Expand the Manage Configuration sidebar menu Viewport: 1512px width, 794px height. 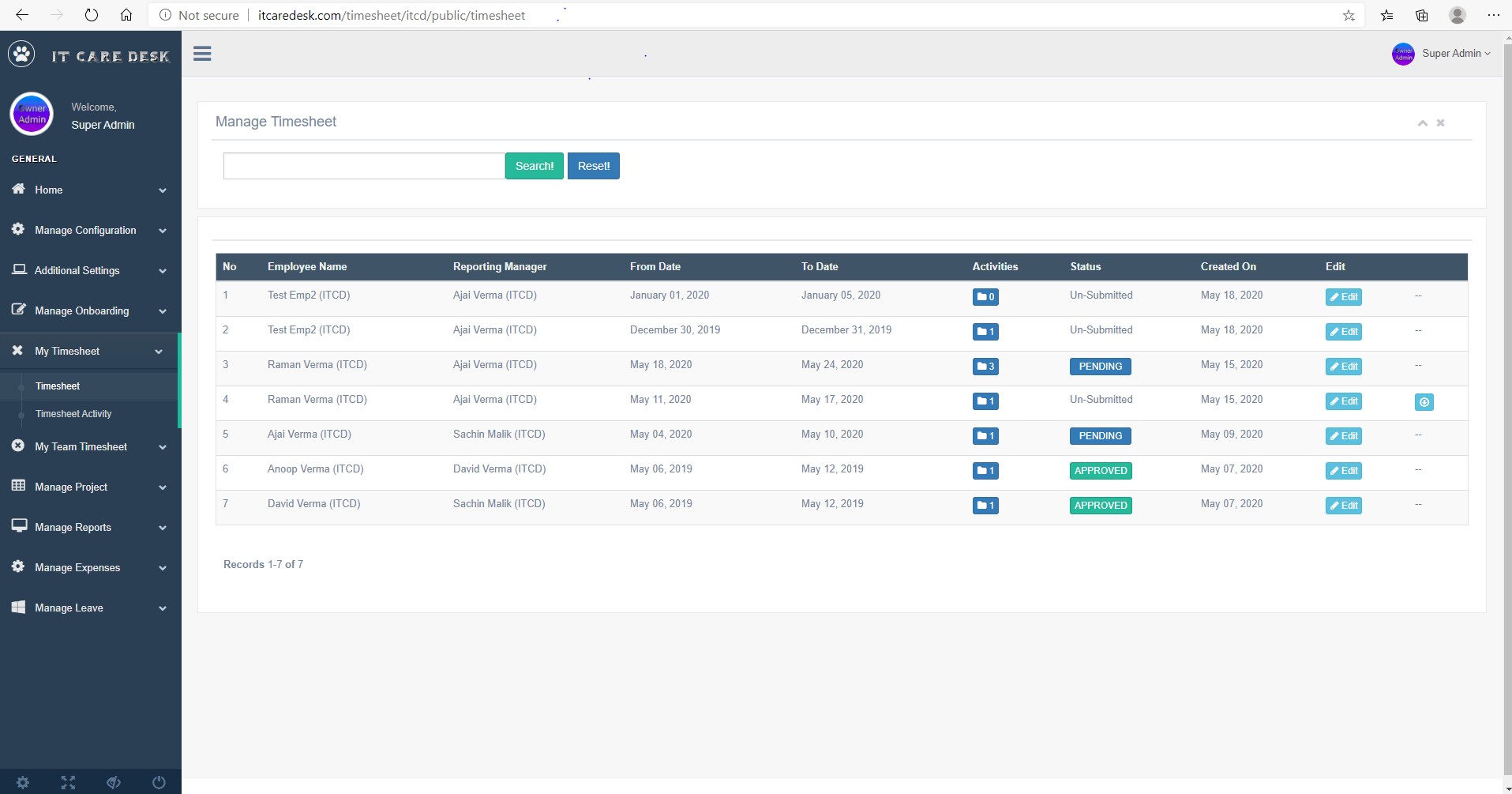(90, 231)
